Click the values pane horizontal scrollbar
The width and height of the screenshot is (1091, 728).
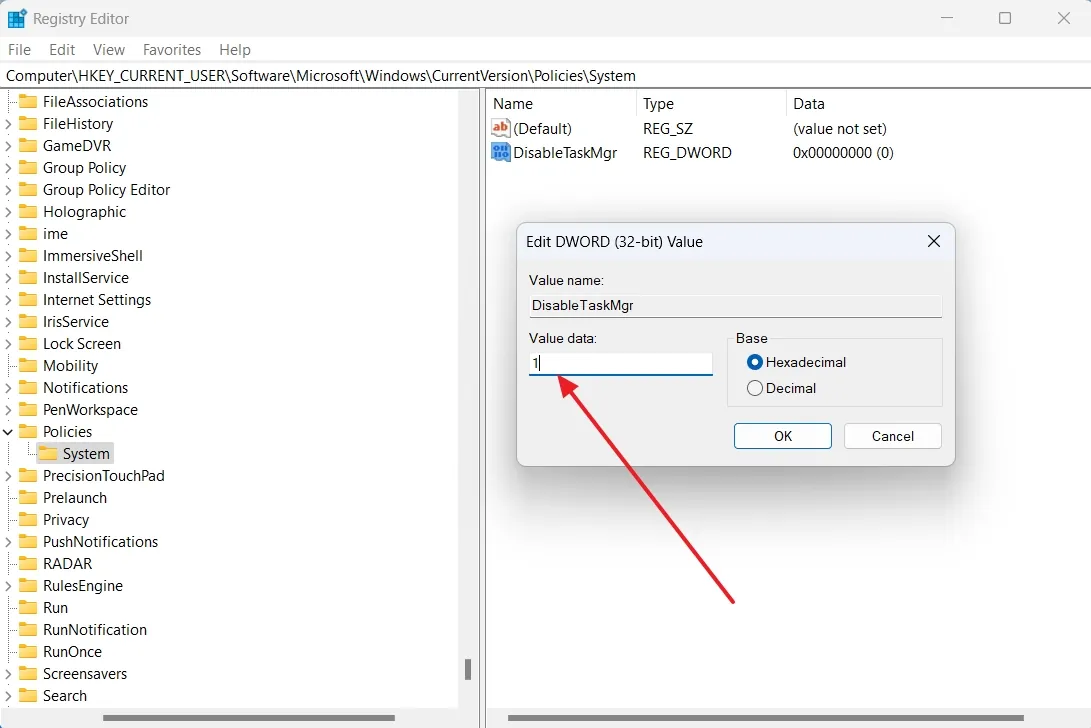point(765,718)
